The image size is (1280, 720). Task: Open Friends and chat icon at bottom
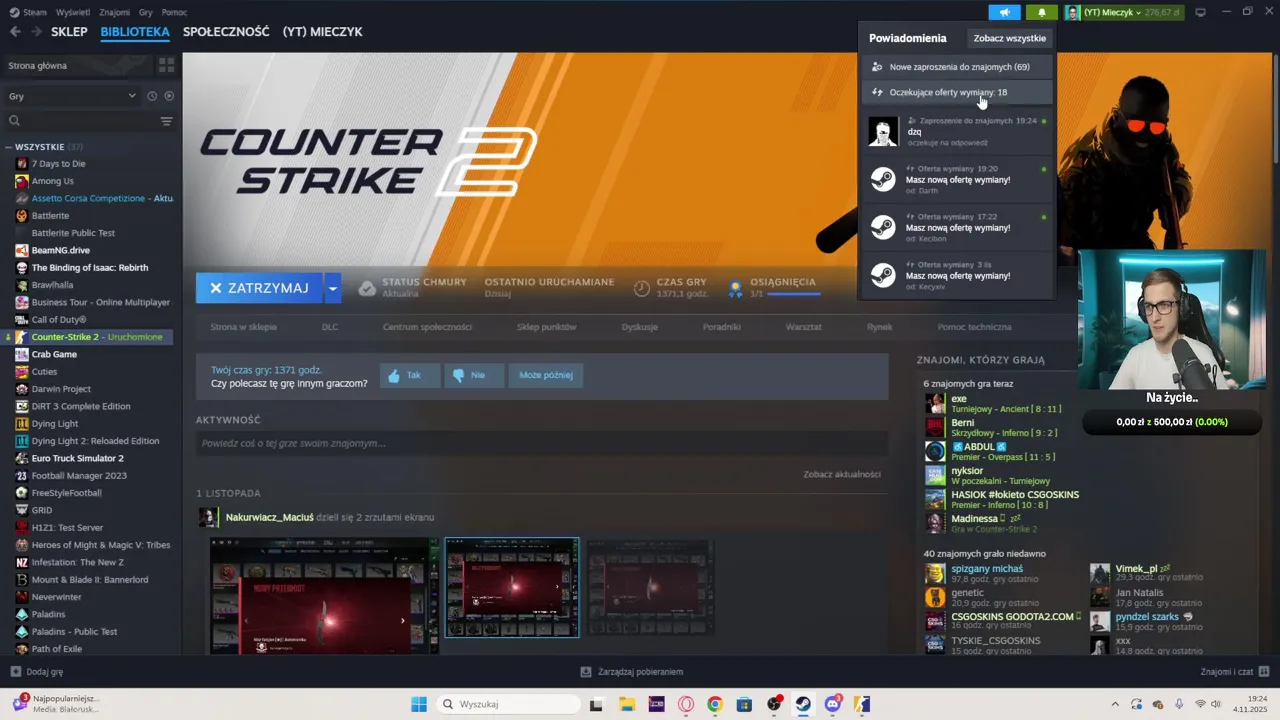pyautogui.click(x=1264, y=672)
